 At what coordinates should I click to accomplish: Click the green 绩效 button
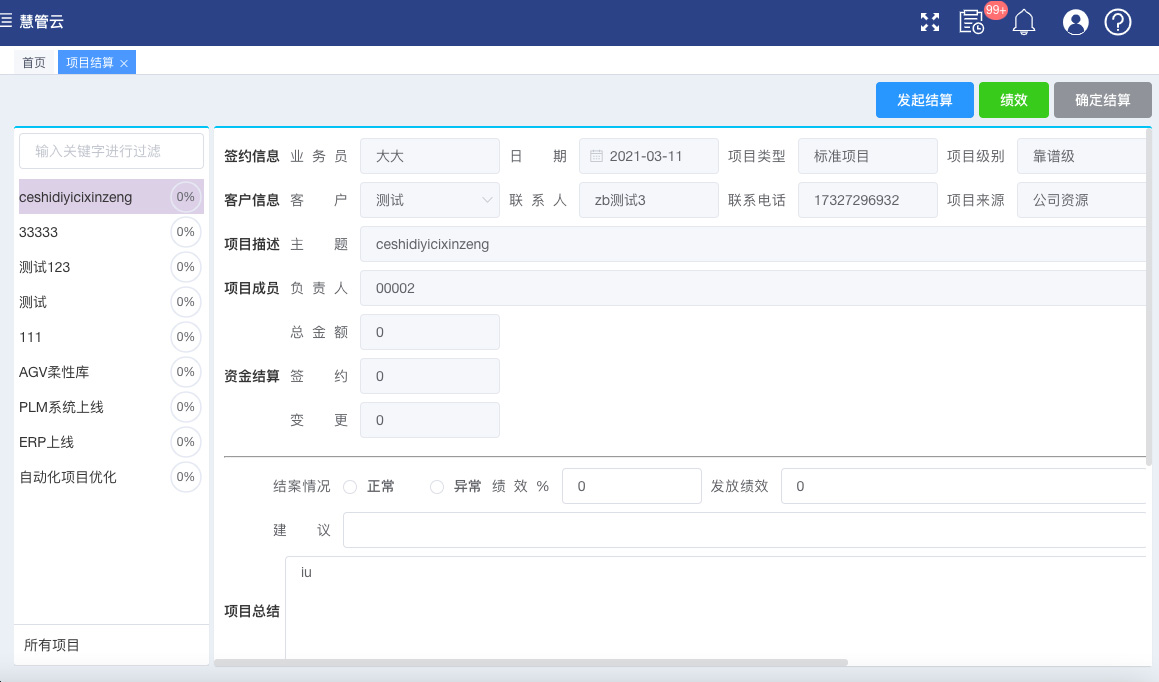pyautogui.click(x=1013, y=100)
